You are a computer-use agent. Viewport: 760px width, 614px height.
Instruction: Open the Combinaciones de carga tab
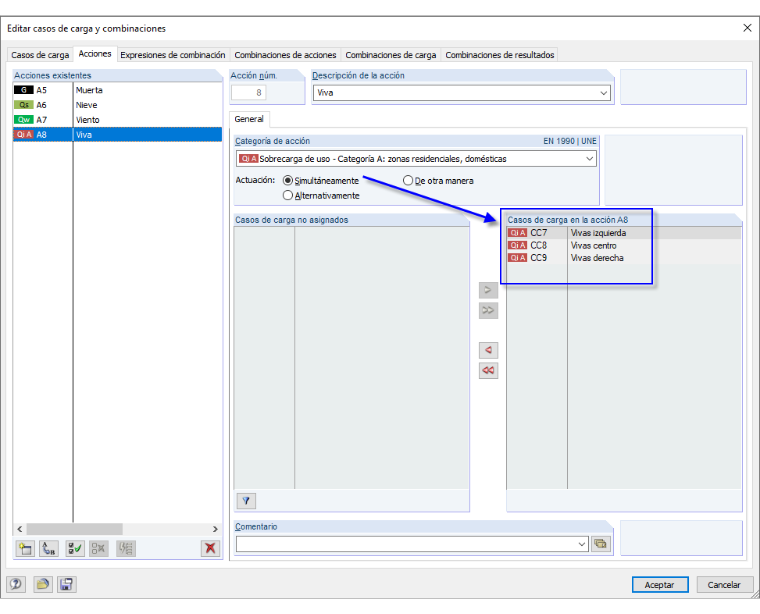391,55
